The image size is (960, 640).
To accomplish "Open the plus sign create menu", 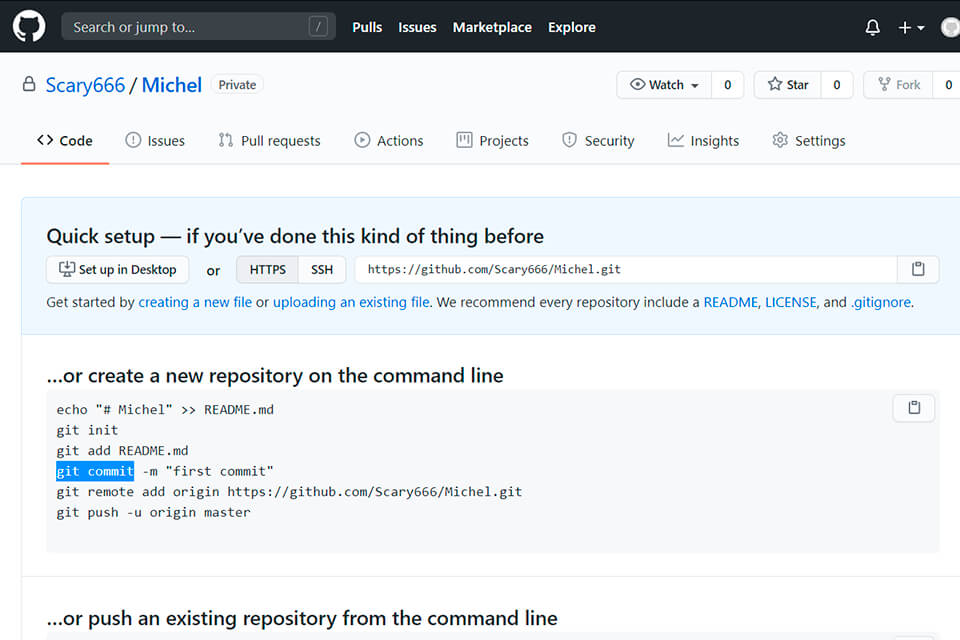I will pos(903,27).
